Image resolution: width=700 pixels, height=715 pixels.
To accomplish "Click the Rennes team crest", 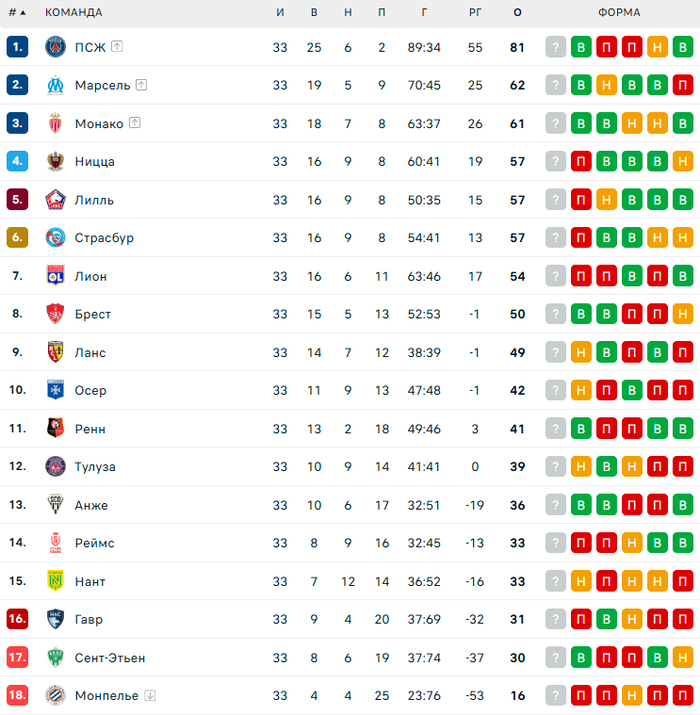I will click(55, 428).
